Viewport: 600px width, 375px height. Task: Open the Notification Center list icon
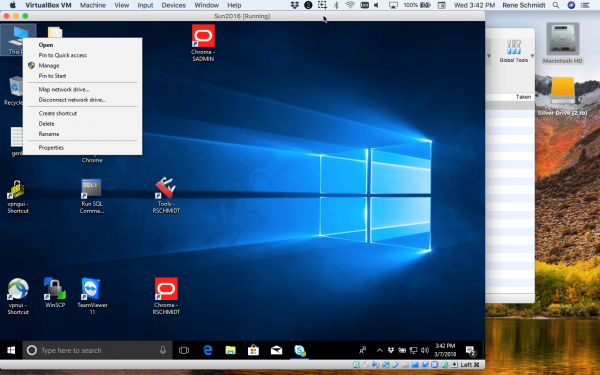tap(585, 5)
